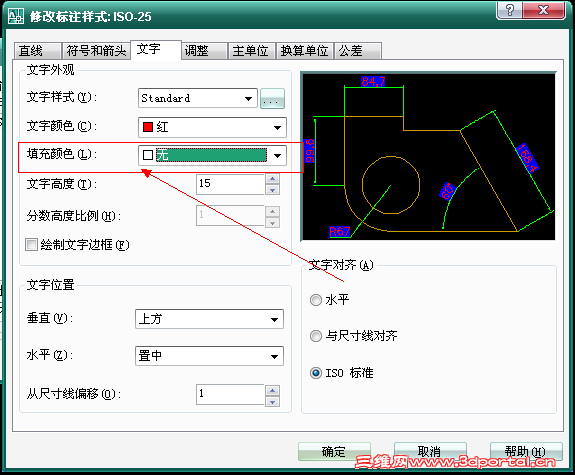This screenshot has height=475, width=575.
Task: Click the help question mark button
Action: 509,10
